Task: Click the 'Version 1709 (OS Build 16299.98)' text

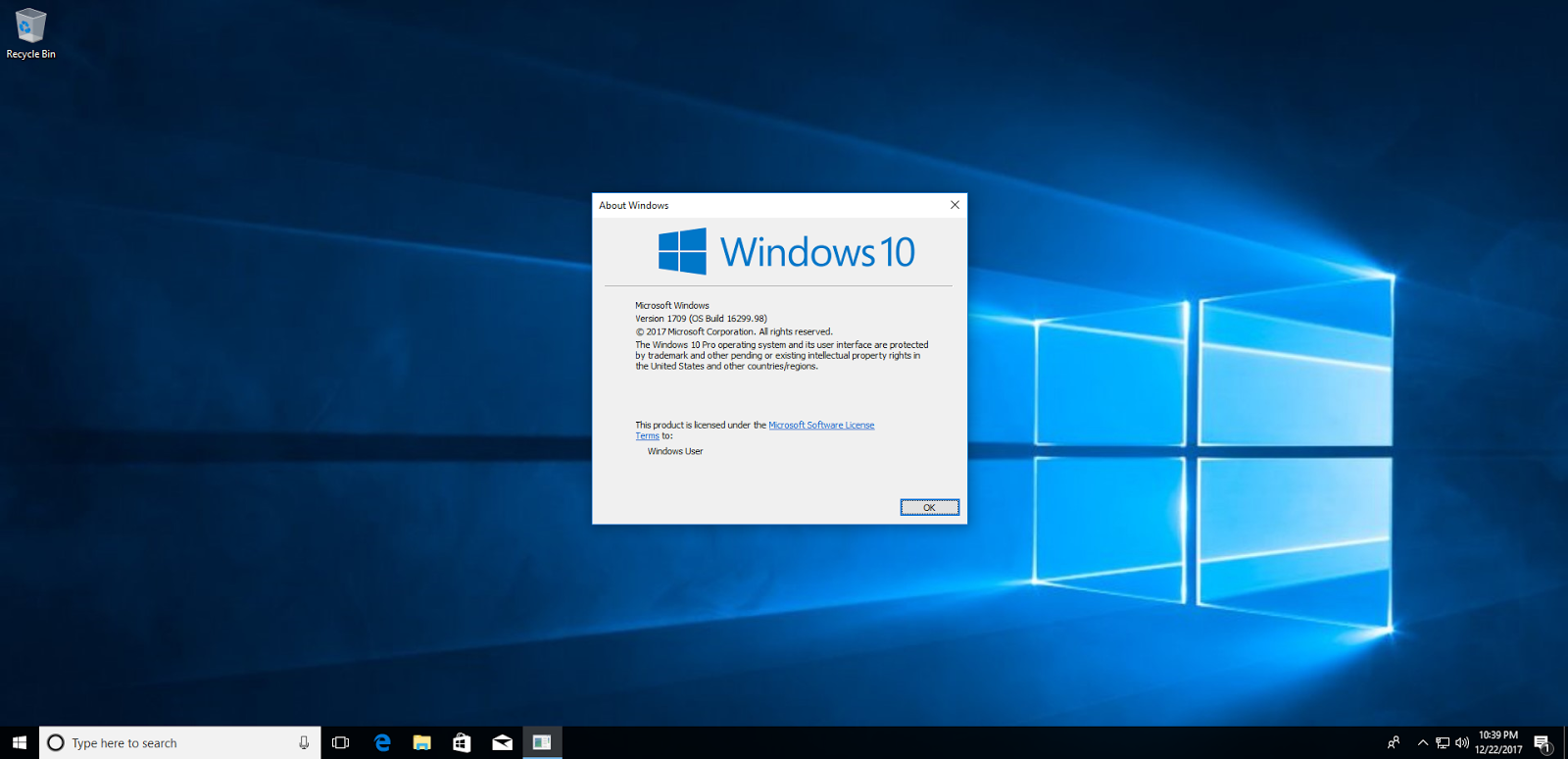Action: click(701, 319)
